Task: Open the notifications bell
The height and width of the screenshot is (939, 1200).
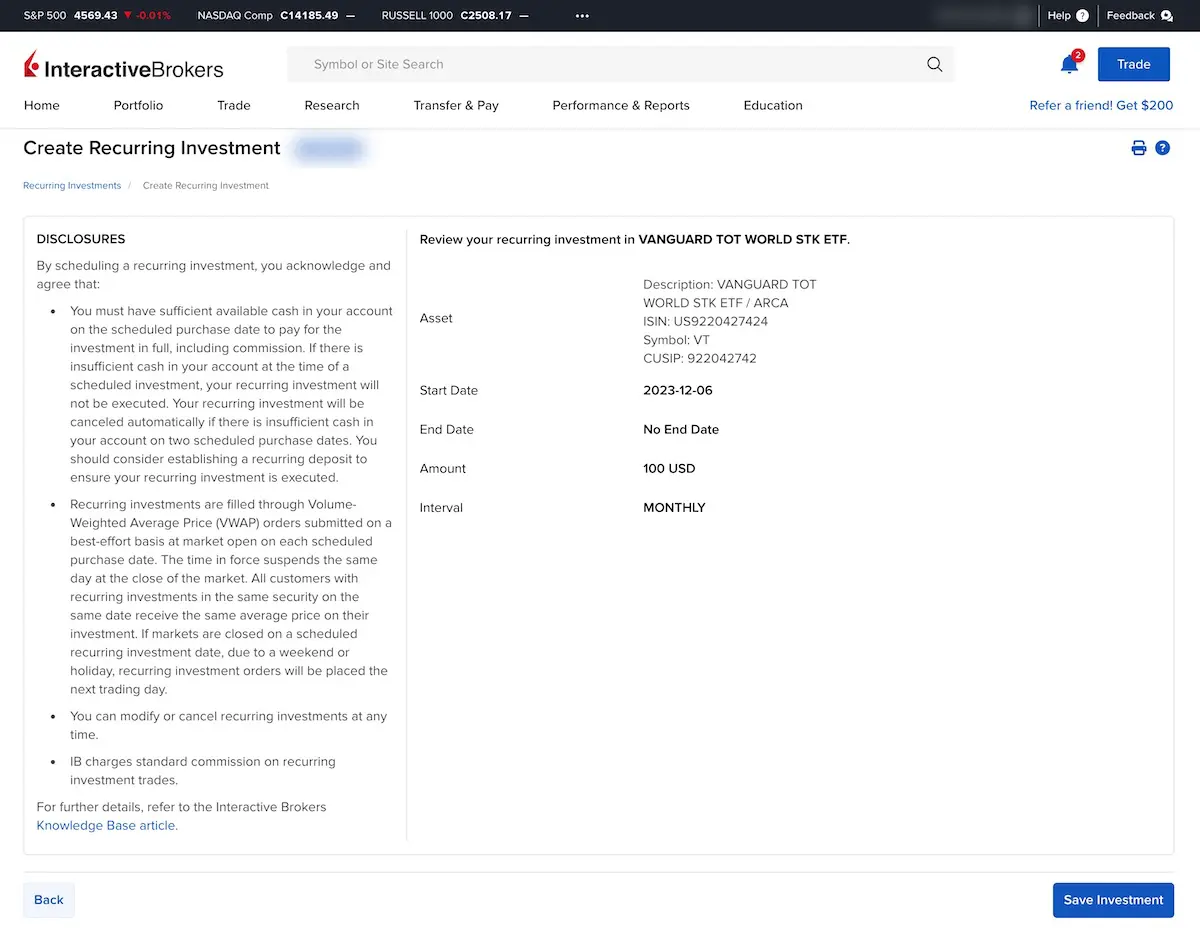Action: tap(1069, 64)
